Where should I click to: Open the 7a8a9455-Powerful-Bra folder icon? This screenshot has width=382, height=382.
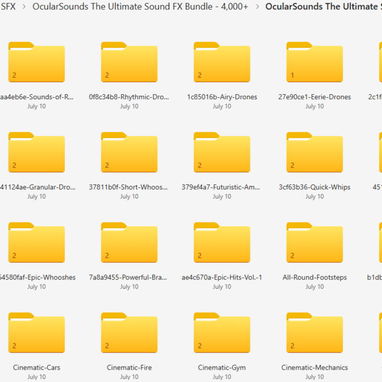pyautogui.click(x=129, y=243)
